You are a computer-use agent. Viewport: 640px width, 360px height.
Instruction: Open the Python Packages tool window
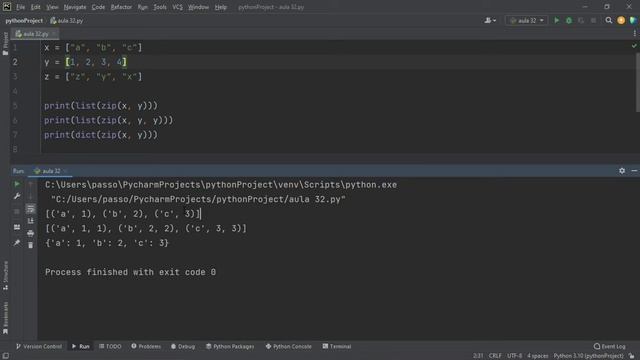click(x=230, y=346)
